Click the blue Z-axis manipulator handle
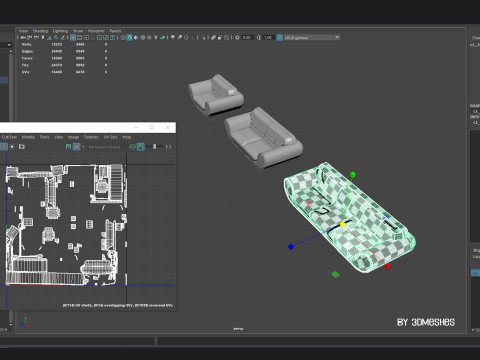This screenshot has width=480, height=360. [x=291, y=247]
